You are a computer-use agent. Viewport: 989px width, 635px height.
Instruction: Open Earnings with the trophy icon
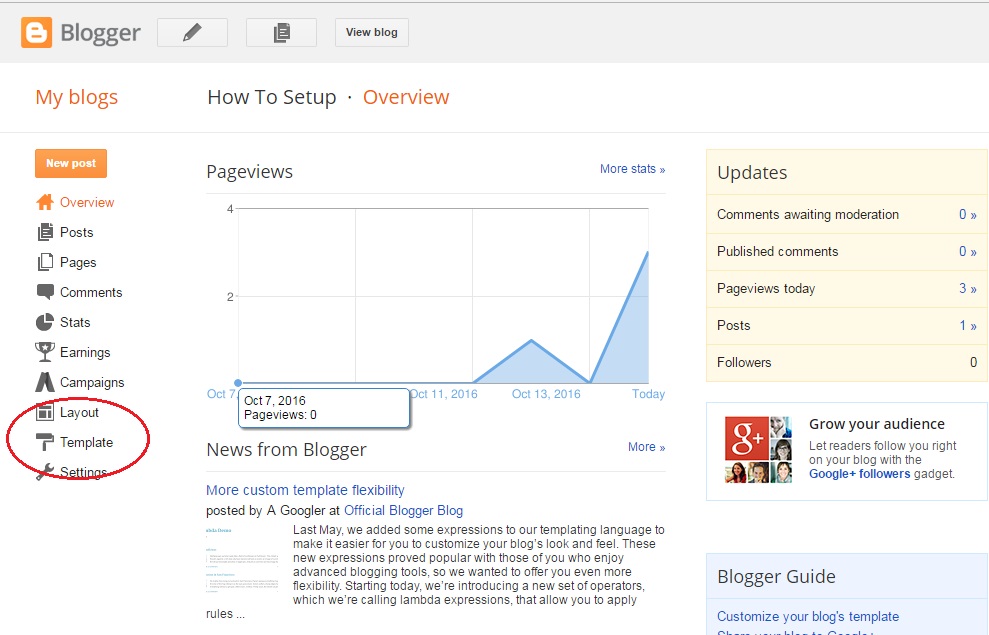point(46,352)
